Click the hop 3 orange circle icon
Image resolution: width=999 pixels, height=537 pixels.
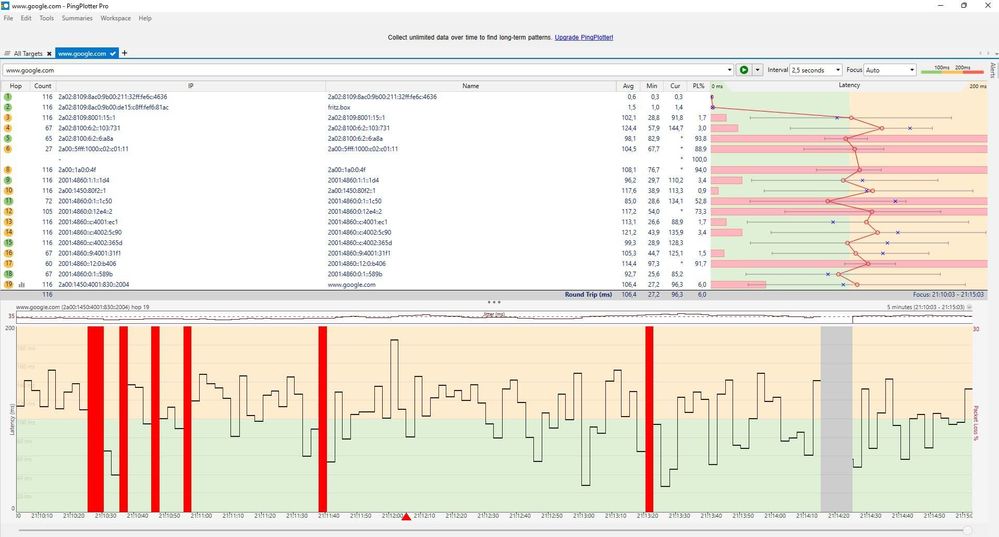tap(8, 118)
